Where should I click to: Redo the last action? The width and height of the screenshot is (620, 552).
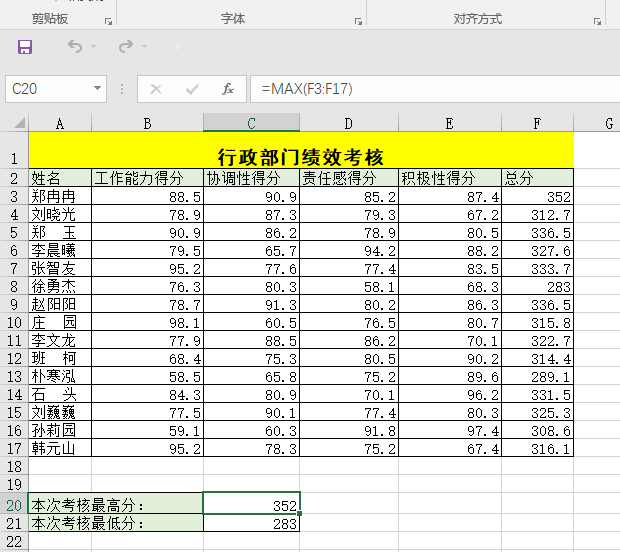click(126, 47)
